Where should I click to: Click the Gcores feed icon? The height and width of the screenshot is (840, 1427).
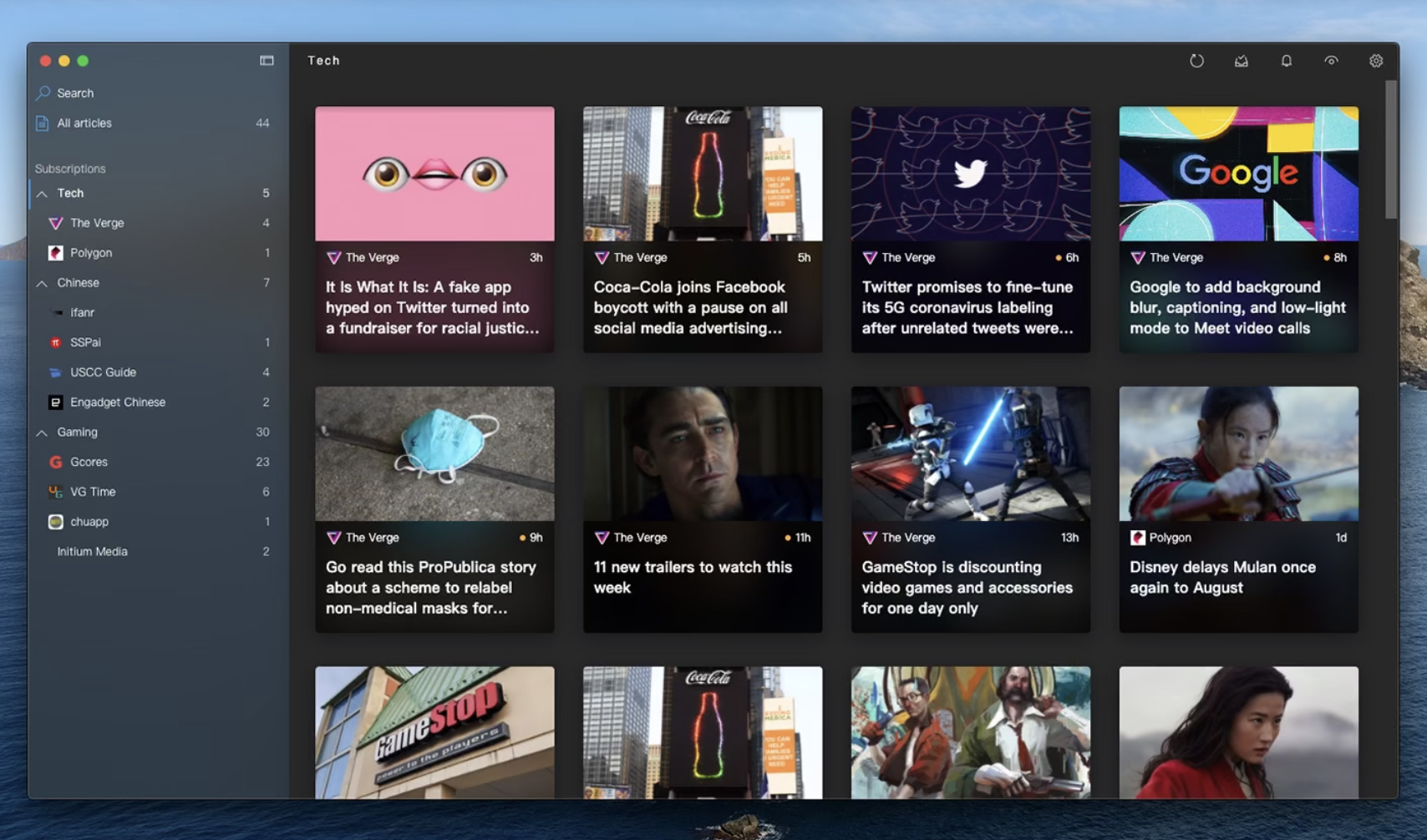(56, 462)
